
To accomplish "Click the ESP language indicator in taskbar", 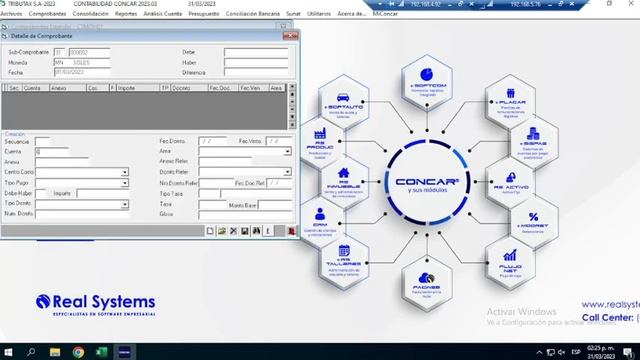I will click(x=576, y=352).
